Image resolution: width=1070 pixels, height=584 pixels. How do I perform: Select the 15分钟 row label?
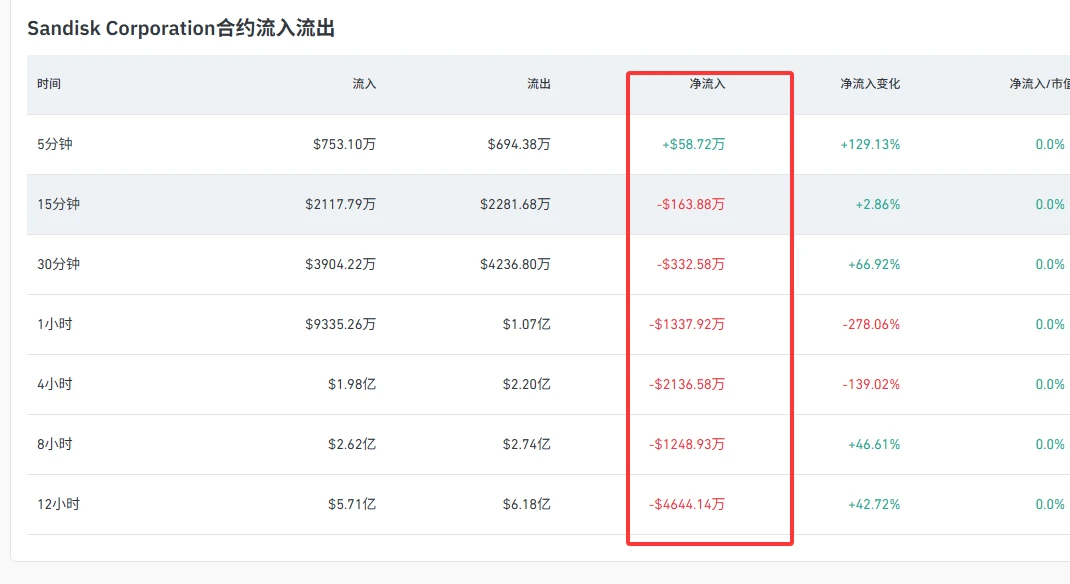pos(58,204)
